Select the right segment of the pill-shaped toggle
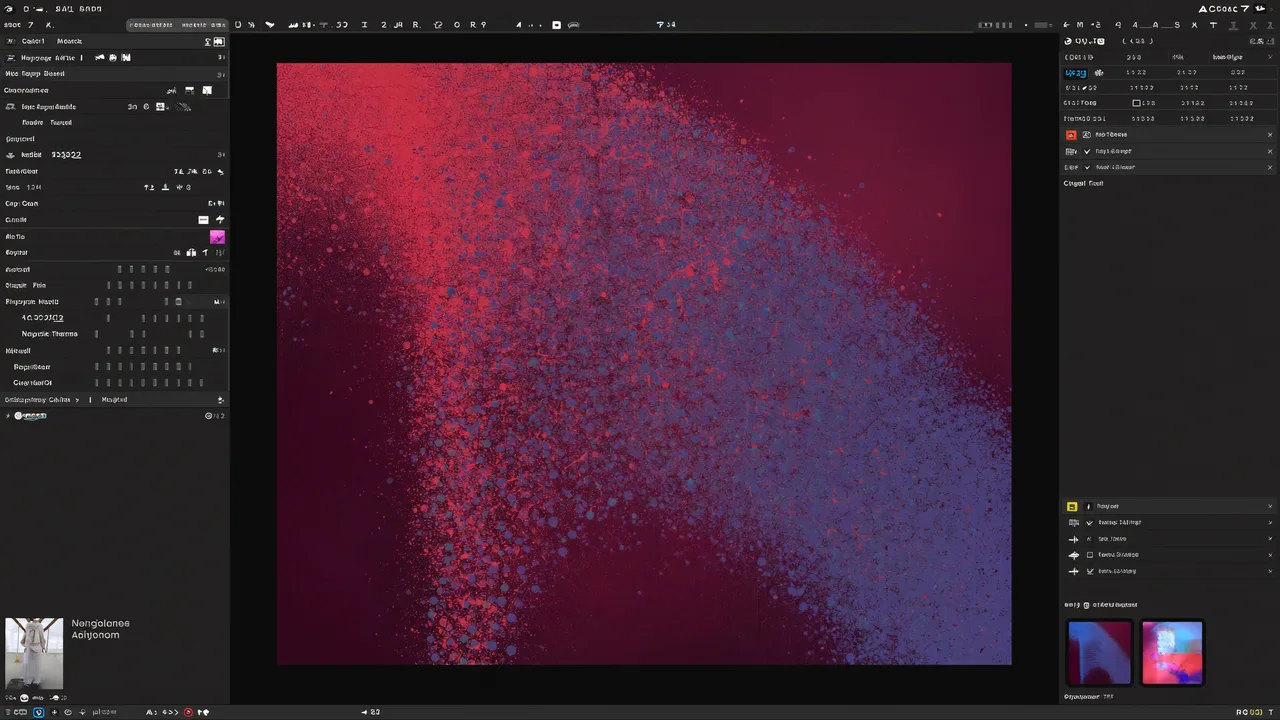This screenshot has height=720, width=1280. [203, 25]
